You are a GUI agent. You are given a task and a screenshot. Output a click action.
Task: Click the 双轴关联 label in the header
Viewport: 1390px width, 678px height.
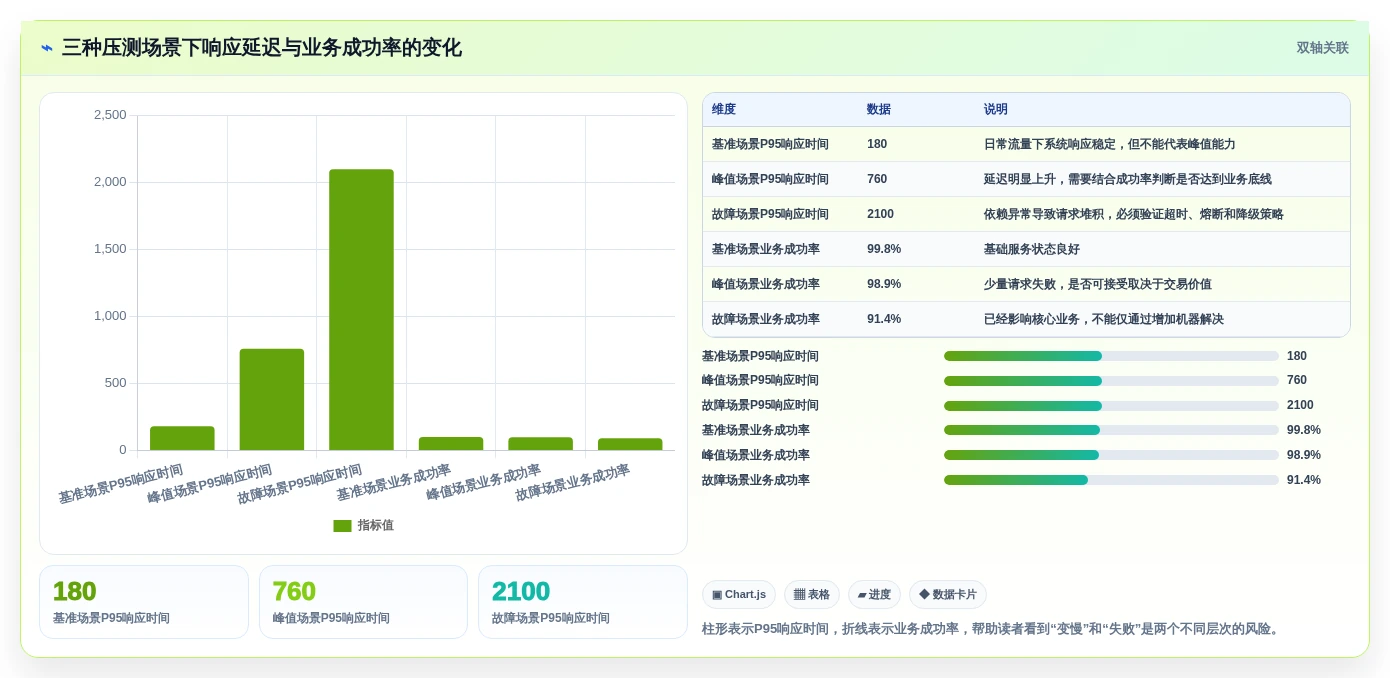[1322, 48]
